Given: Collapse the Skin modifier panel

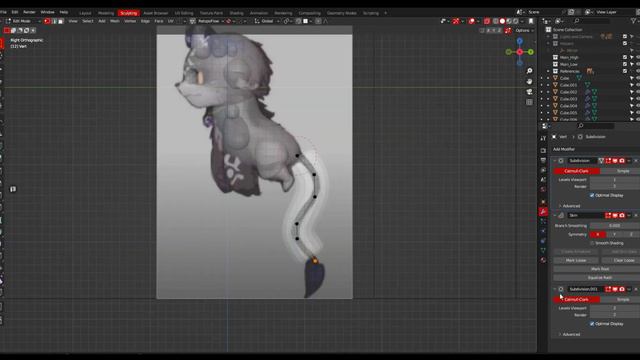Looking at the screenshot, I should pos(555,215).
